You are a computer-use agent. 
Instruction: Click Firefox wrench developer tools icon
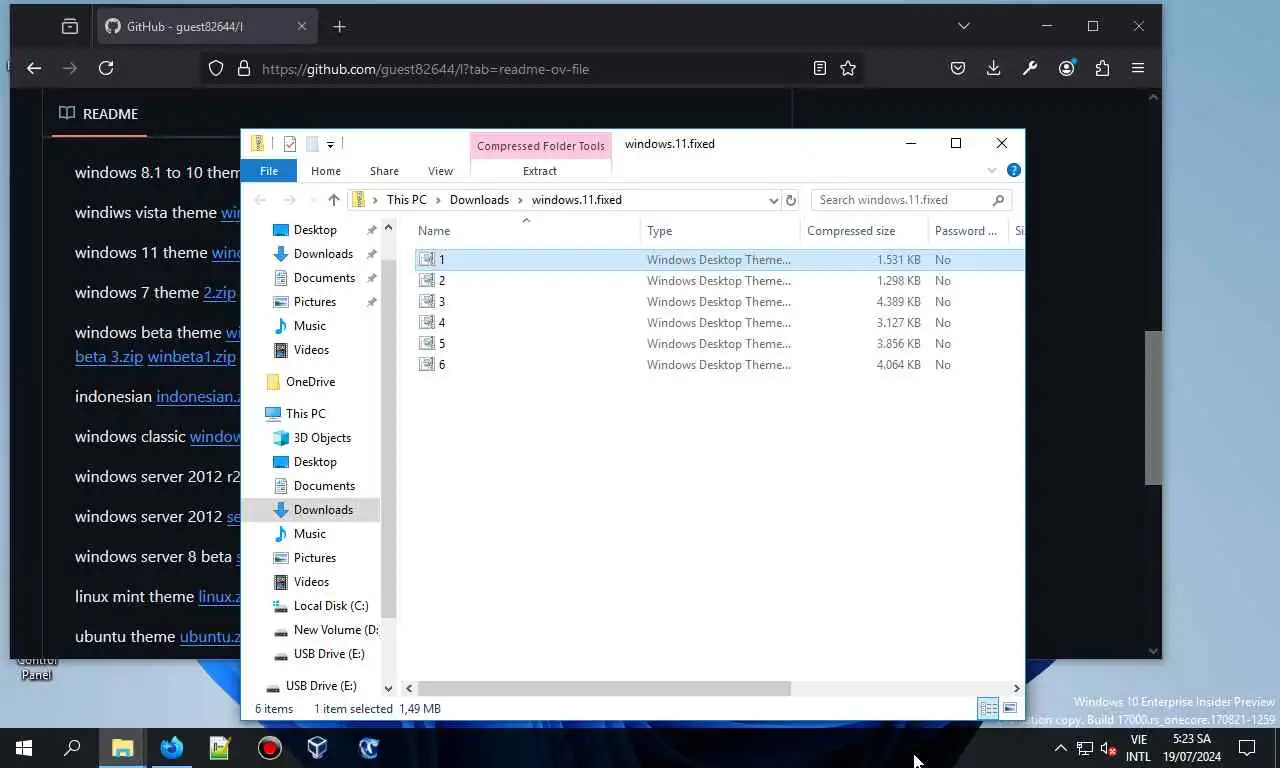pos(1030,68)
